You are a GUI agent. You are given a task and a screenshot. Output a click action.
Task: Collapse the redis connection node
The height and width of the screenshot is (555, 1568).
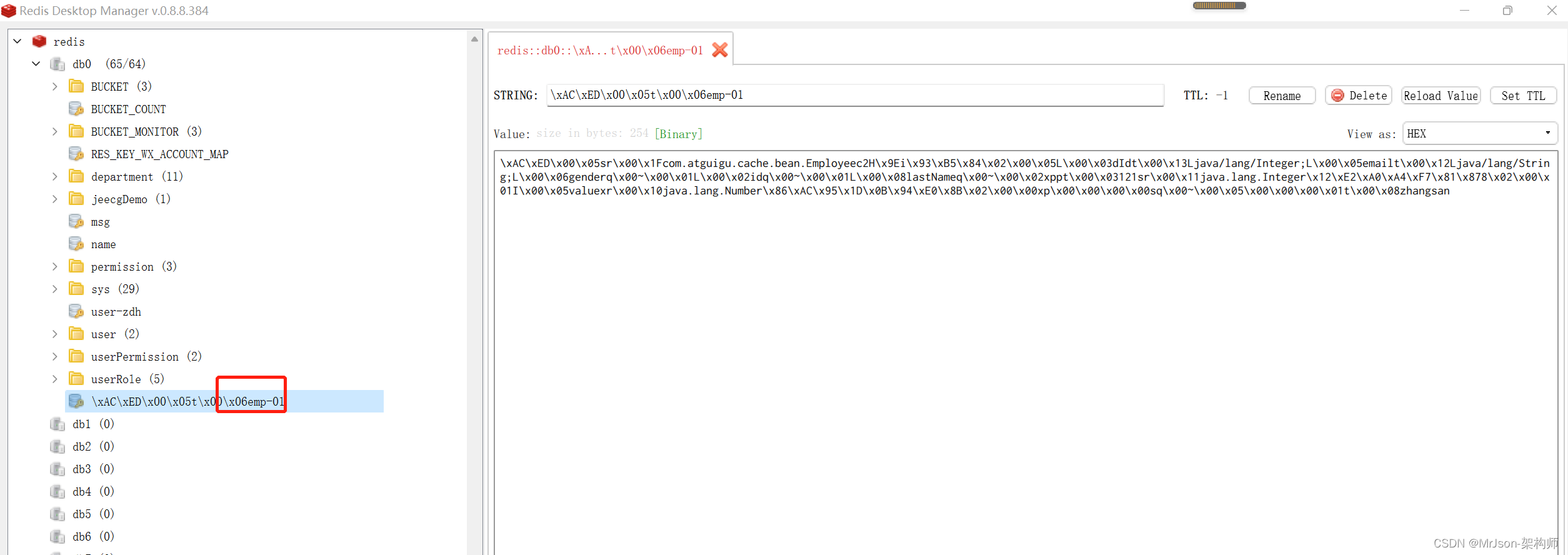[17, 41]
